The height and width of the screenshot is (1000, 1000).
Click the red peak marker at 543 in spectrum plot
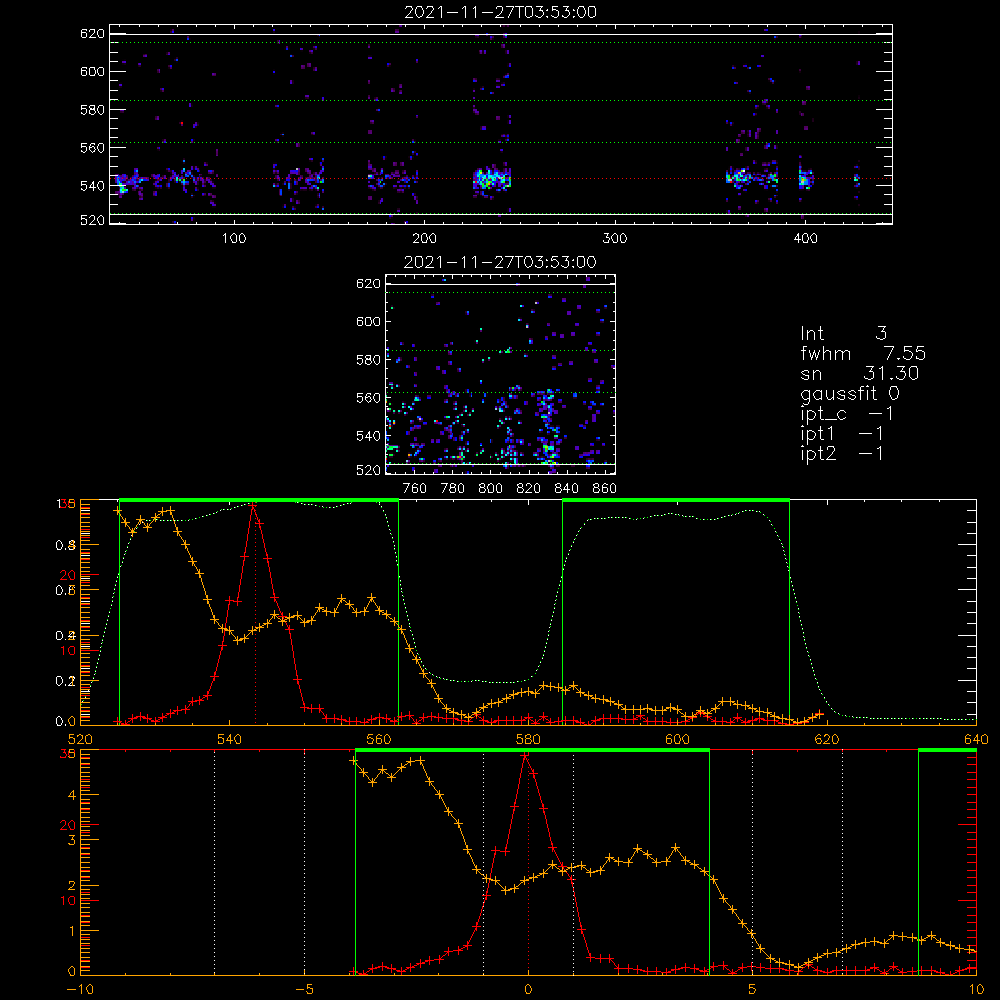[x=254, y=505]
